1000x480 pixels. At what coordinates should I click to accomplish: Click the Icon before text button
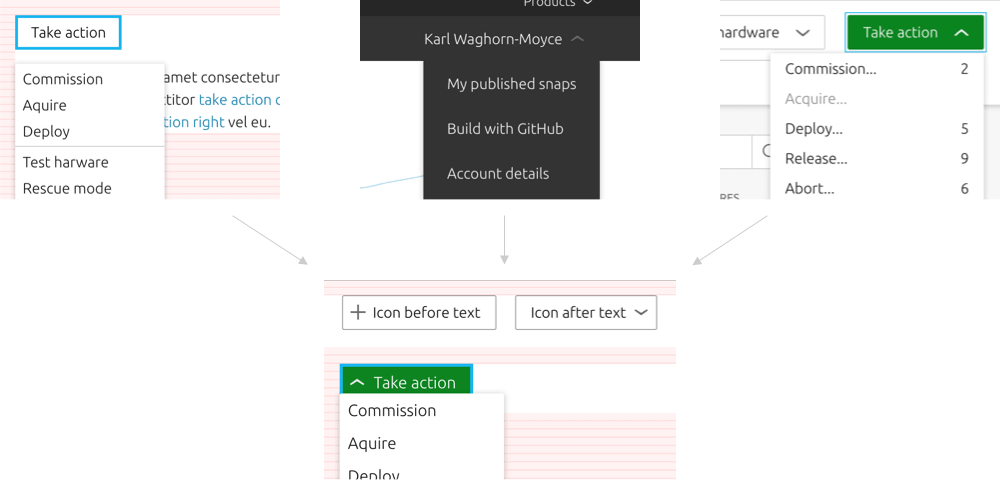pos(419,312)
